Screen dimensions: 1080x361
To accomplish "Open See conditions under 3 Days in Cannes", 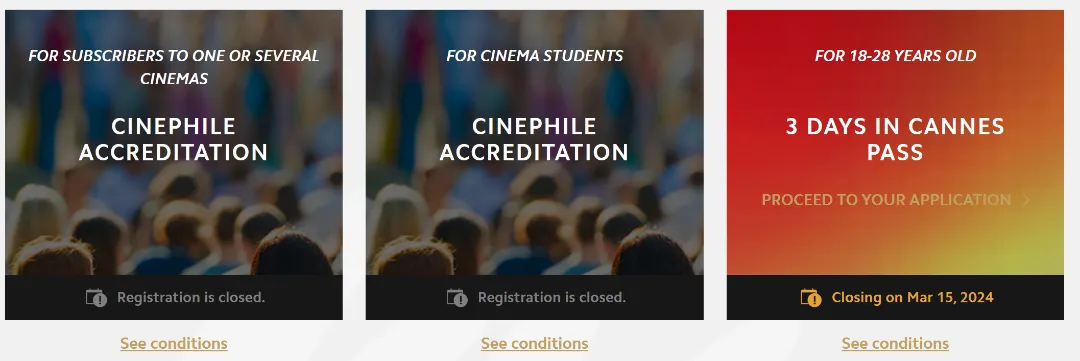I will click(x=895, y=343).
